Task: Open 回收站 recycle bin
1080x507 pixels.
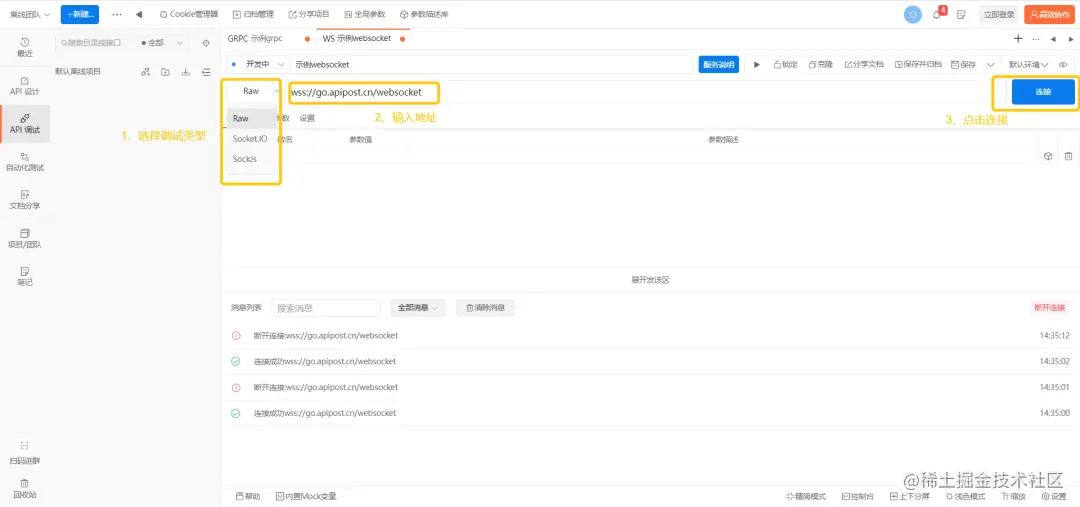Action: (25, 488)
